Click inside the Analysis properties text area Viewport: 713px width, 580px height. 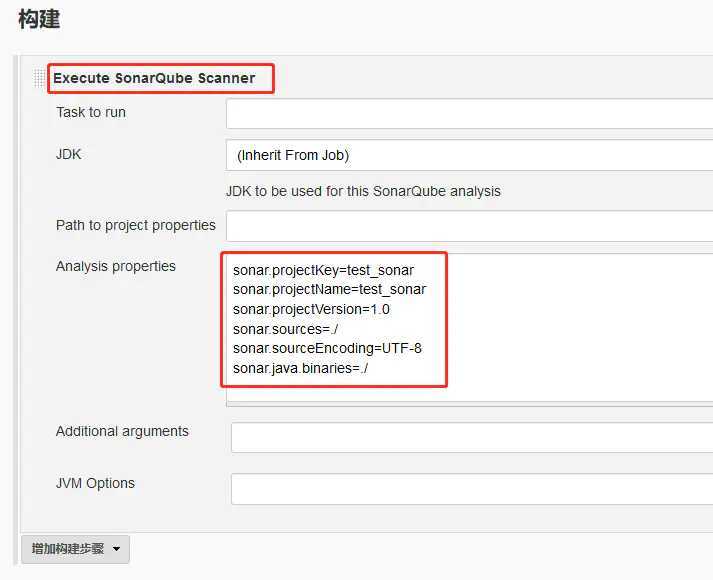(x=469, y=329)
